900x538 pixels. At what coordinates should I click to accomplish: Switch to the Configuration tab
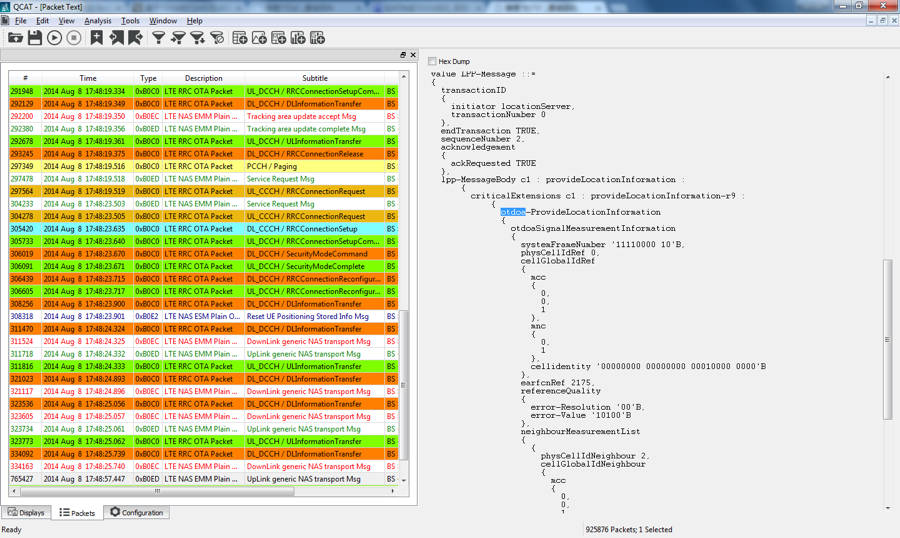(x=137, y=512)
